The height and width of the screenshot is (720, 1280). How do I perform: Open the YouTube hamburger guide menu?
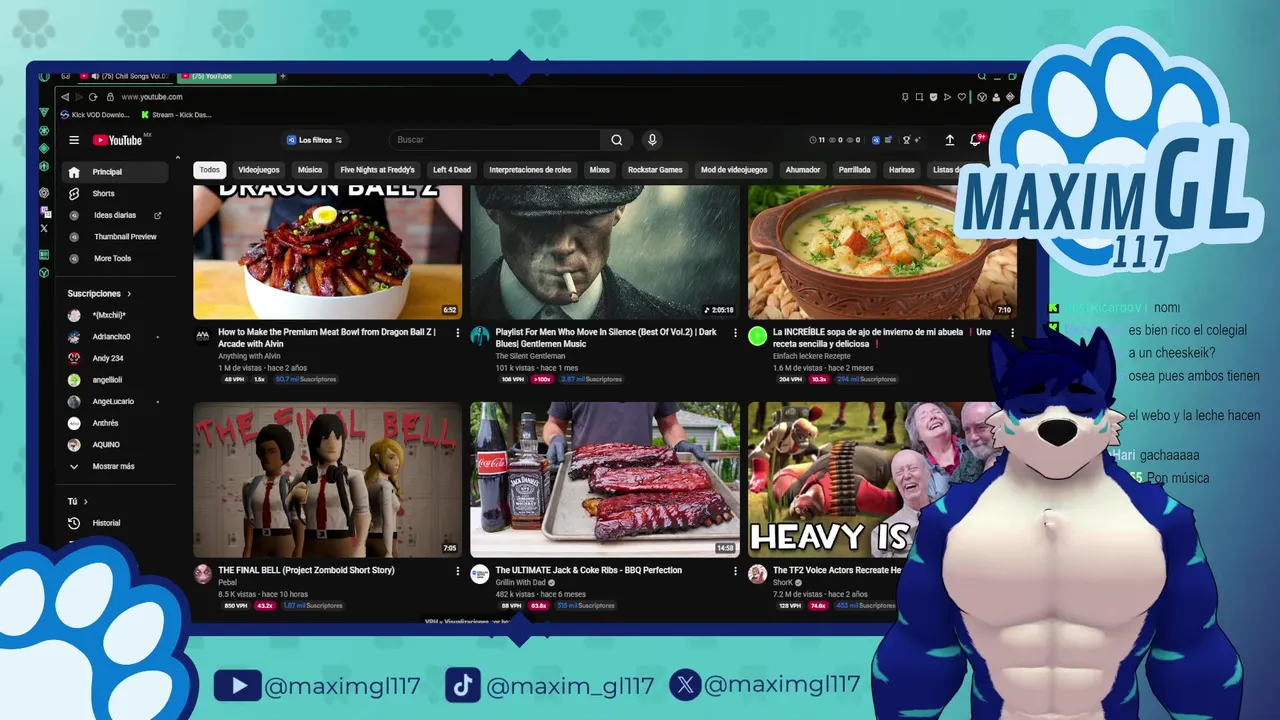[x=74, y=140]
